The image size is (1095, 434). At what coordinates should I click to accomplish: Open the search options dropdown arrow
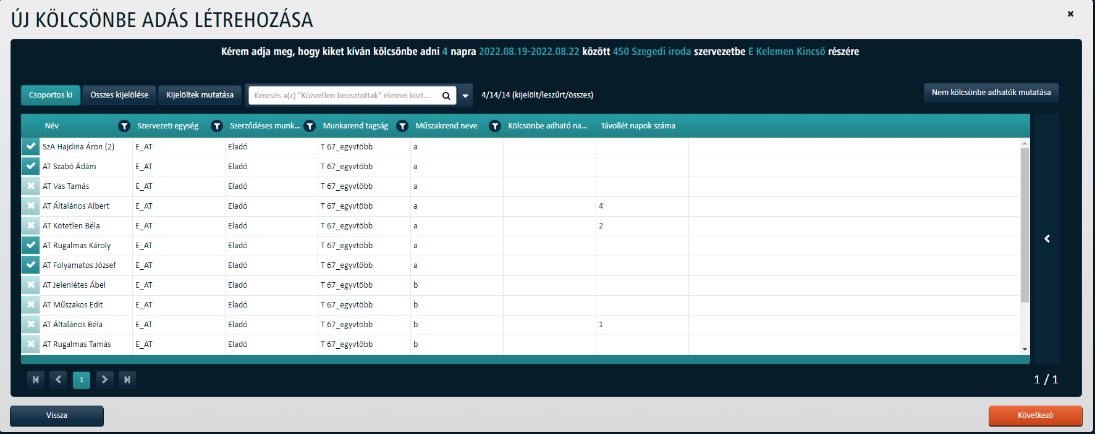tap(466, 95)
